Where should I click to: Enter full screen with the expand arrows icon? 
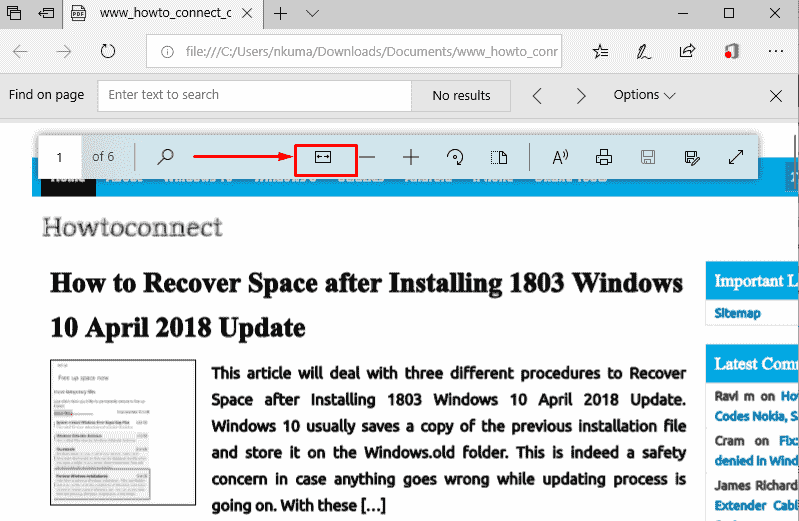[736, 157]
